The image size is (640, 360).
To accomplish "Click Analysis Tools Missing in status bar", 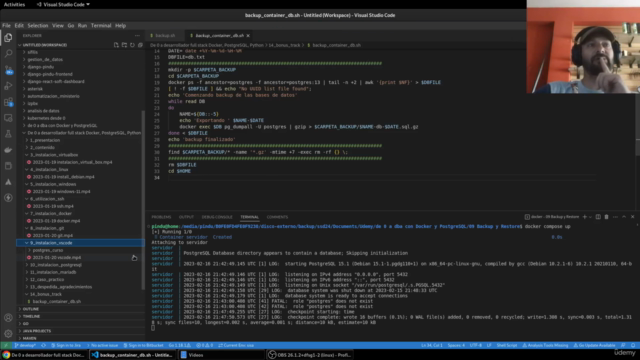I will [x=545, y=345].
